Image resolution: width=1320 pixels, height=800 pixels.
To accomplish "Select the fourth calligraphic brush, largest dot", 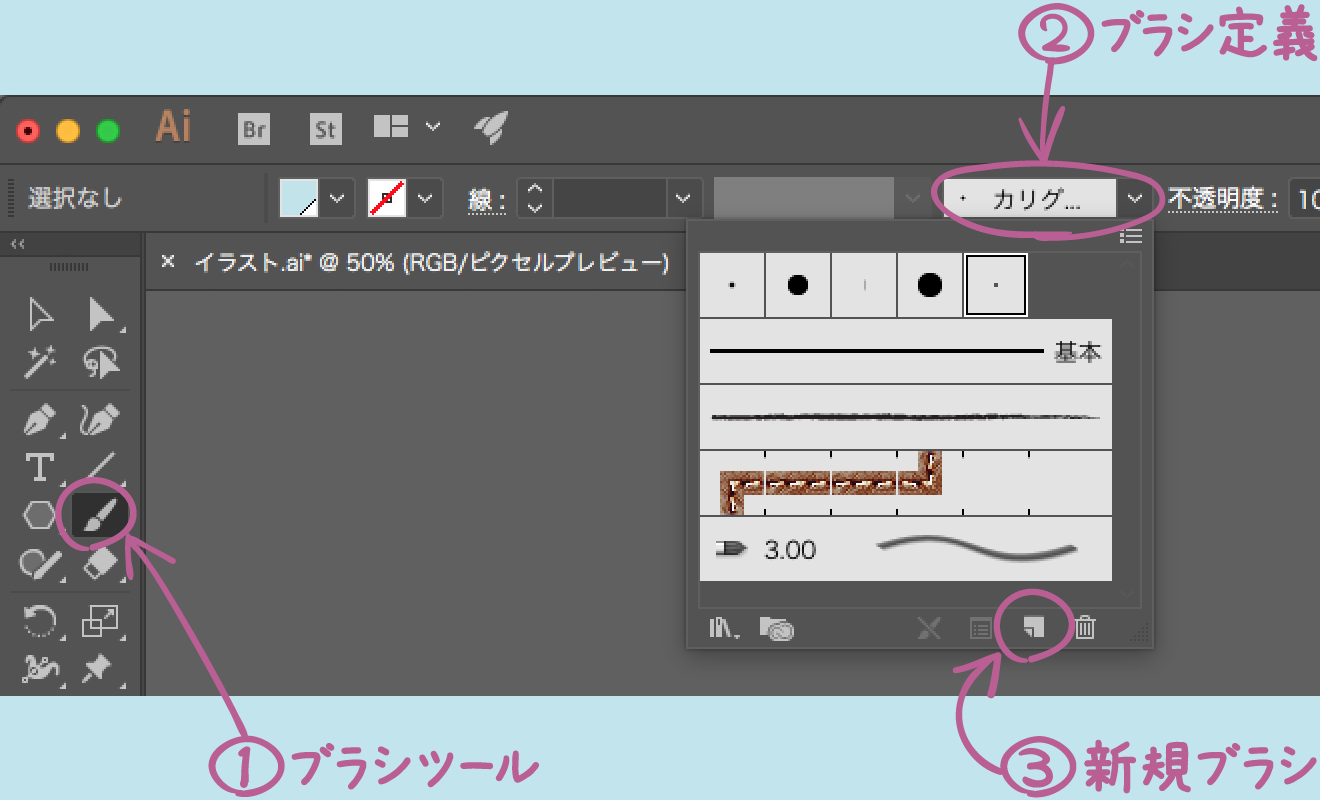I will tap(930, 285).
